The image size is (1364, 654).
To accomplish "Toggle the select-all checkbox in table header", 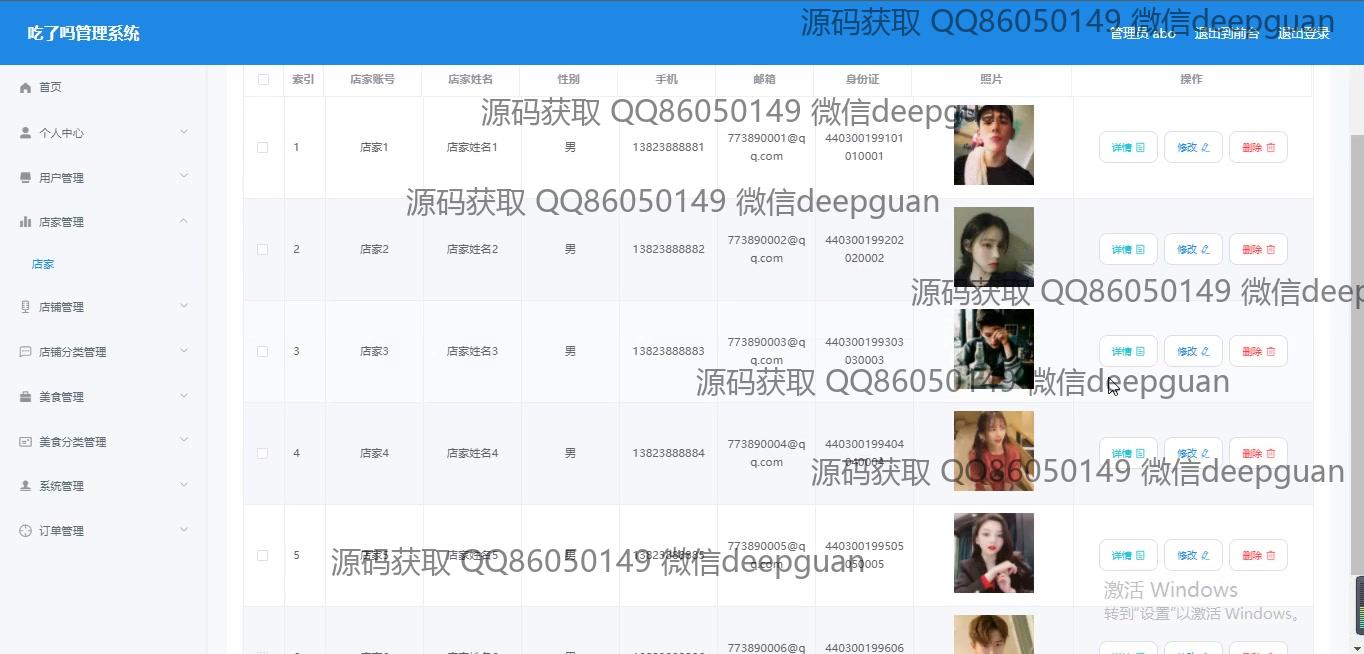I will (x=263, y=79).
